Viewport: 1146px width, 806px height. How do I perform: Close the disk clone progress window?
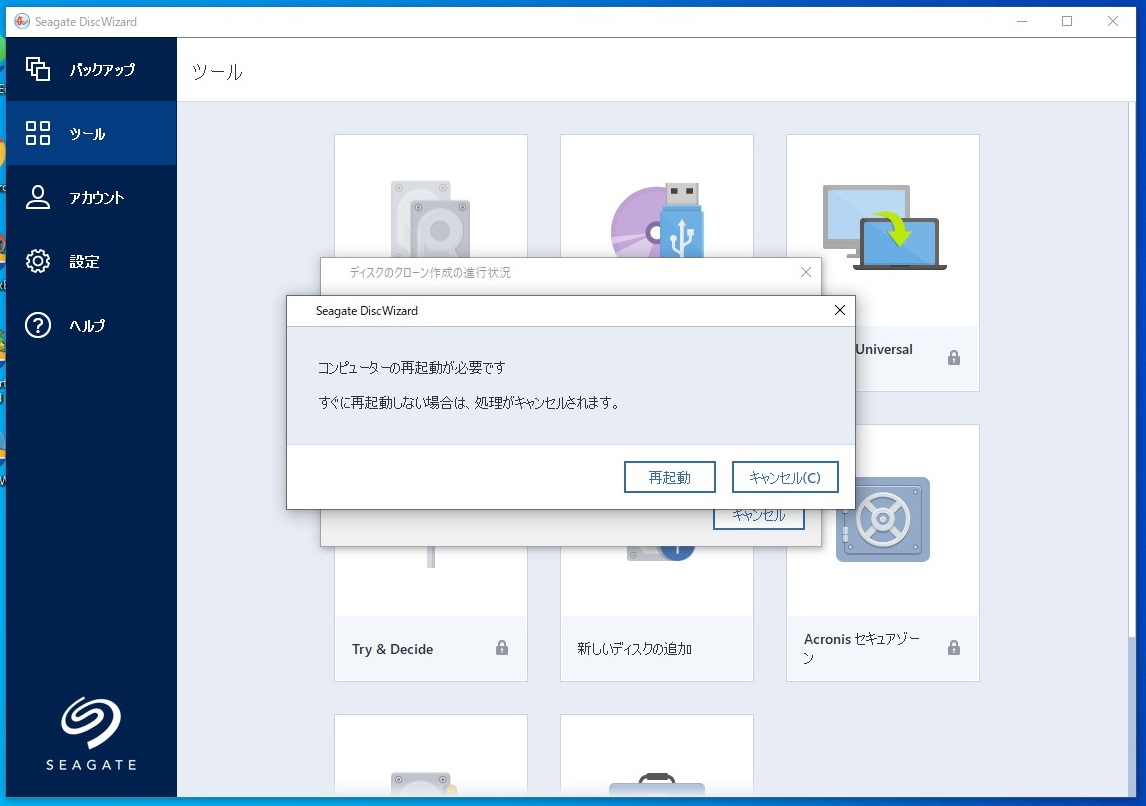coord(805,273)
